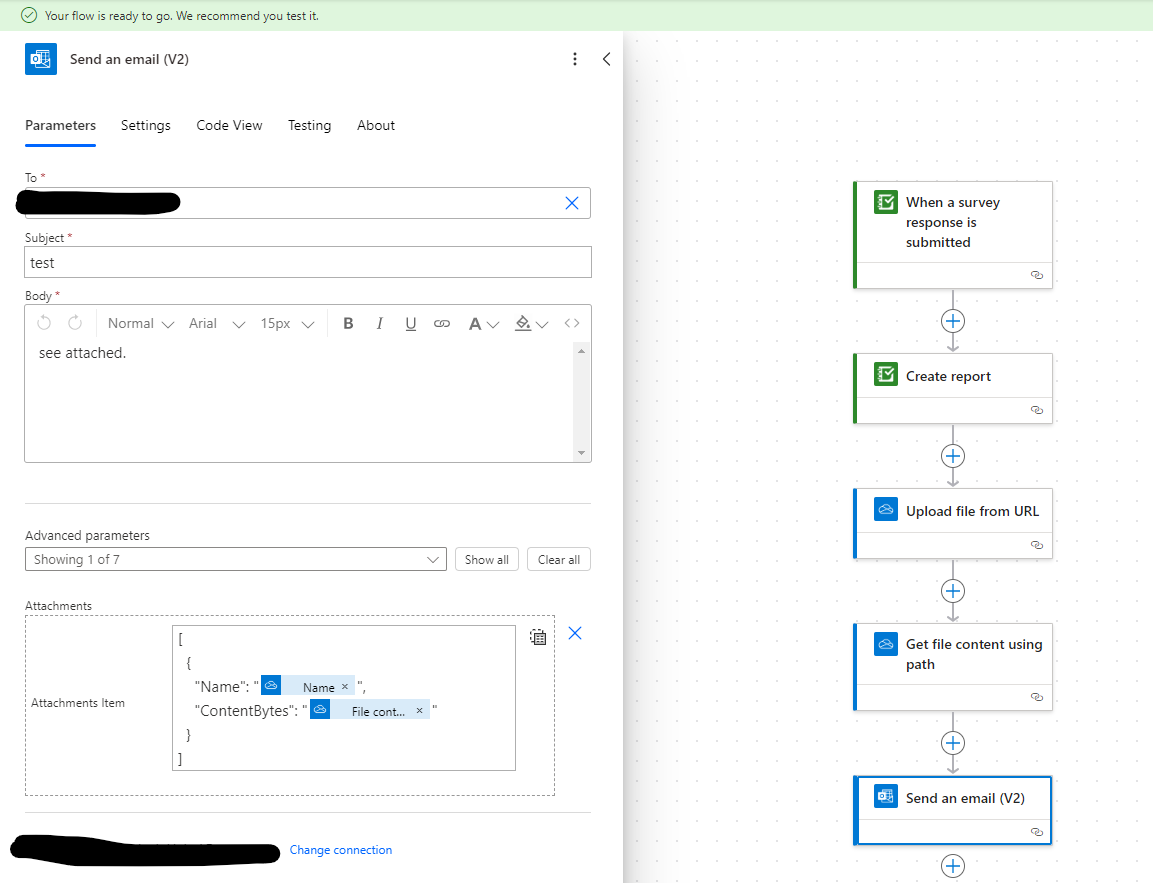Add an action below Send an email (V2)
This screenshot has height=883, width=1153.
click(x=952, y=866)
